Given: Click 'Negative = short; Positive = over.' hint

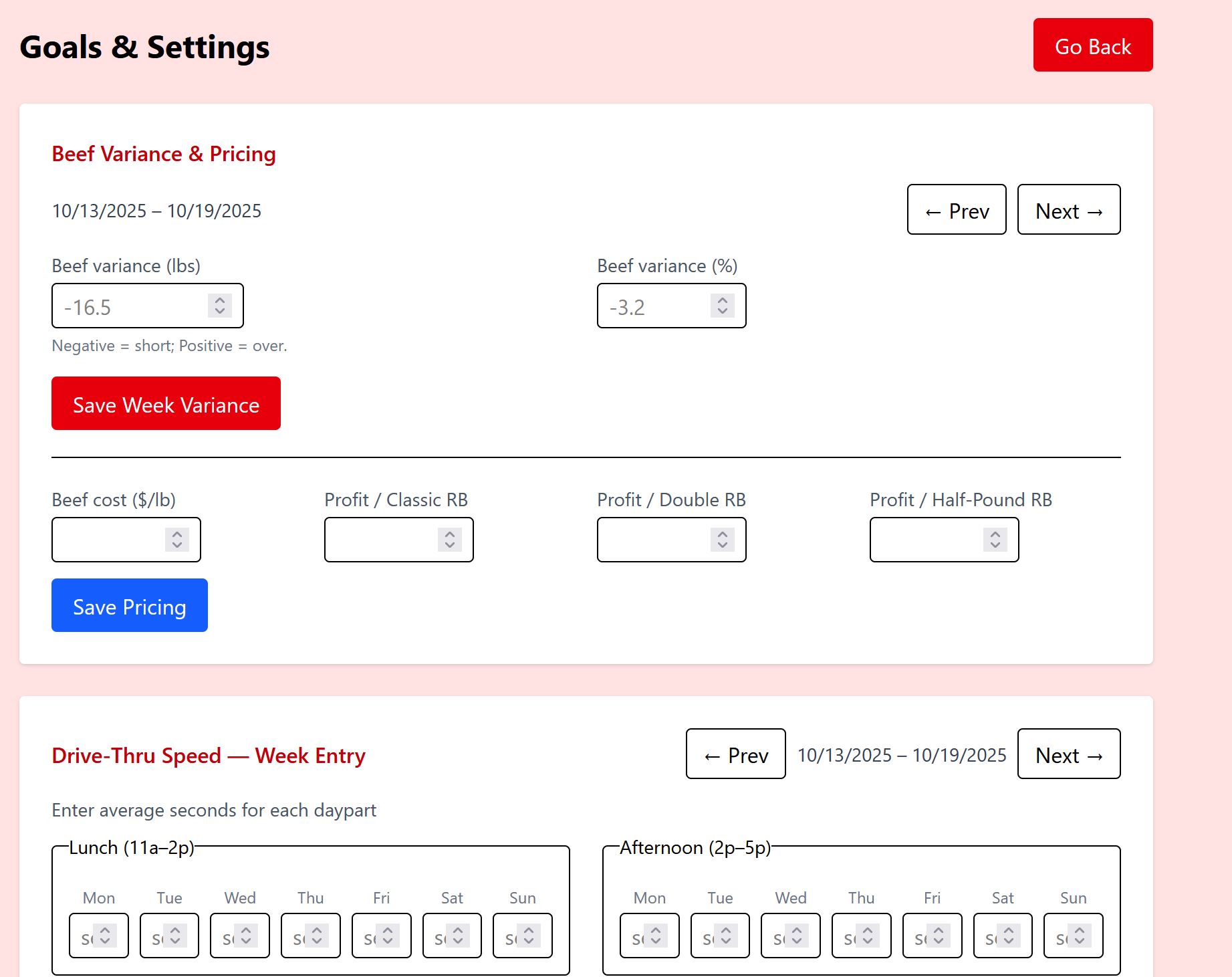Looking at the screenshot, I should click(169, 346).
